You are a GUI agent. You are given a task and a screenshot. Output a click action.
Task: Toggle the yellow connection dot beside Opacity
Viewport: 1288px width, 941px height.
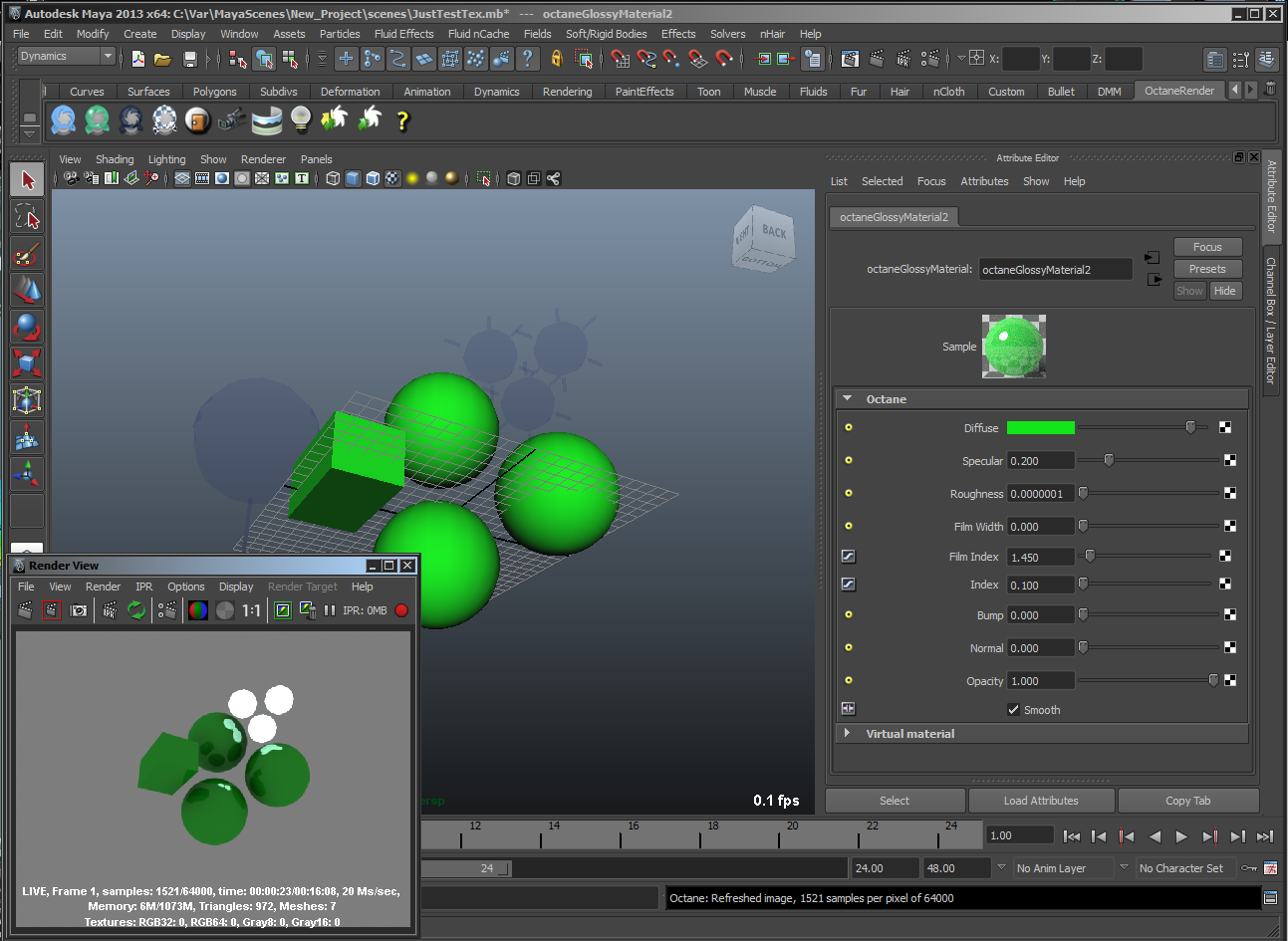[x=849, y=680]
